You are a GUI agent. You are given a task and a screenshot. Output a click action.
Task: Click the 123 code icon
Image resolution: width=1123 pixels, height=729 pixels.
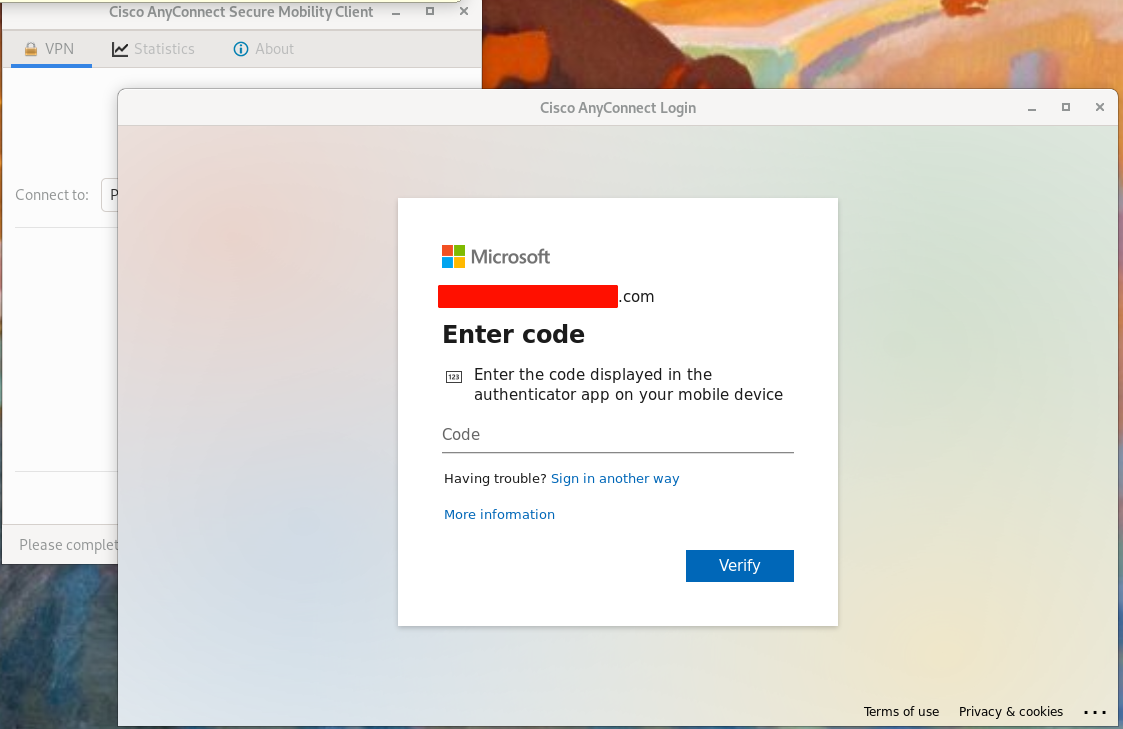454,377
